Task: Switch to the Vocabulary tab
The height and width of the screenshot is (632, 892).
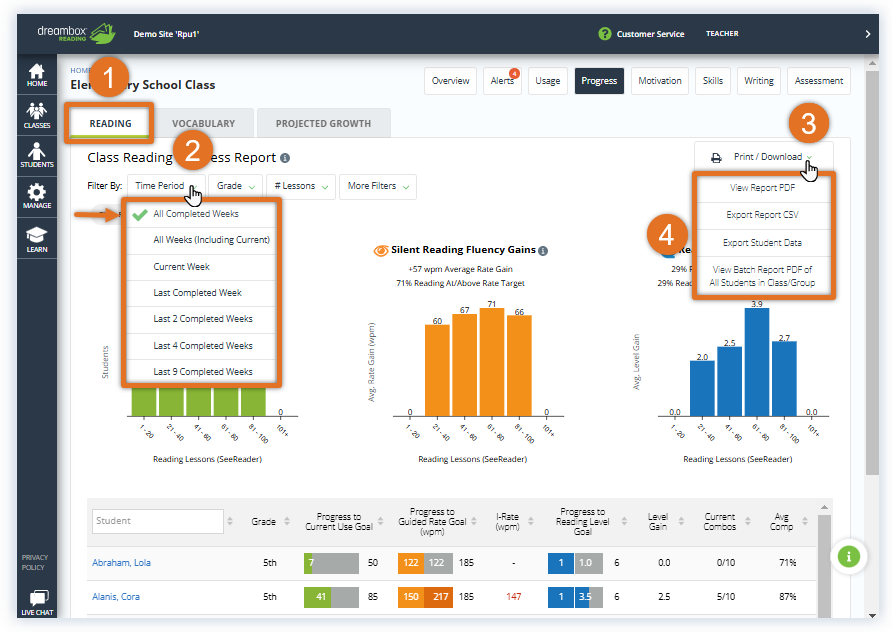Action: click(x=204, y=123)
